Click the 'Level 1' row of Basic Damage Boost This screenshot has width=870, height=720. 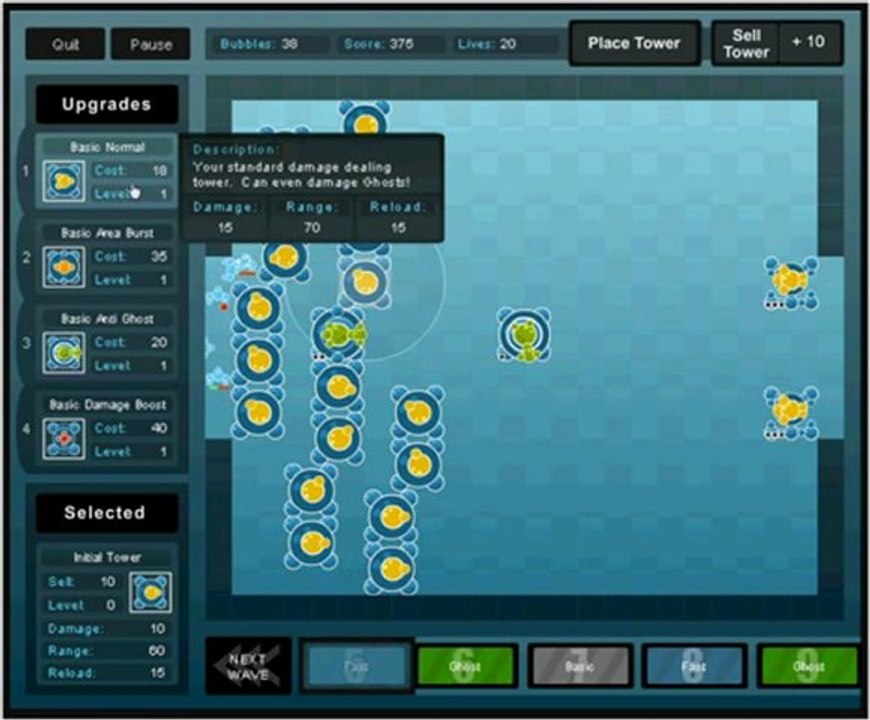130,452
